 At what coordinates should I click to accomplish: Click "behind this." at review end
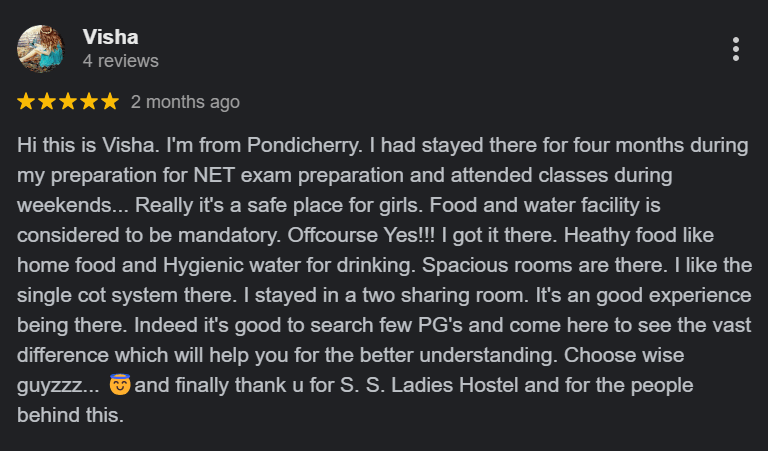tap(70, 415)
